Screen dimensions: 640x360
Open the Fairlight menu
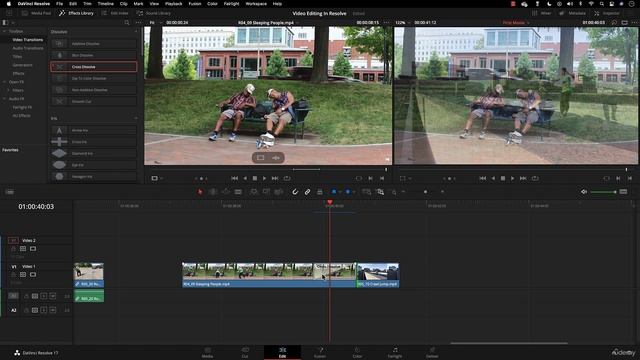[x=231, y=4]
